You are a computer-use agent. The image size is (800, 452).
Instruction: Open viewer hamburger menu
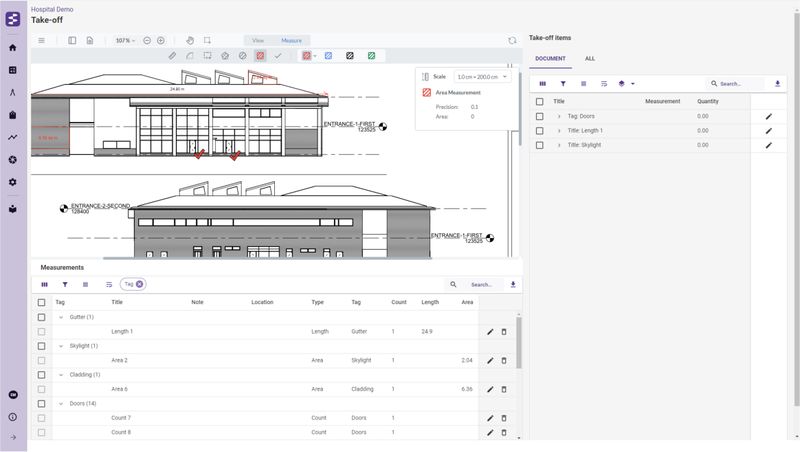click(x=41, y=40)
